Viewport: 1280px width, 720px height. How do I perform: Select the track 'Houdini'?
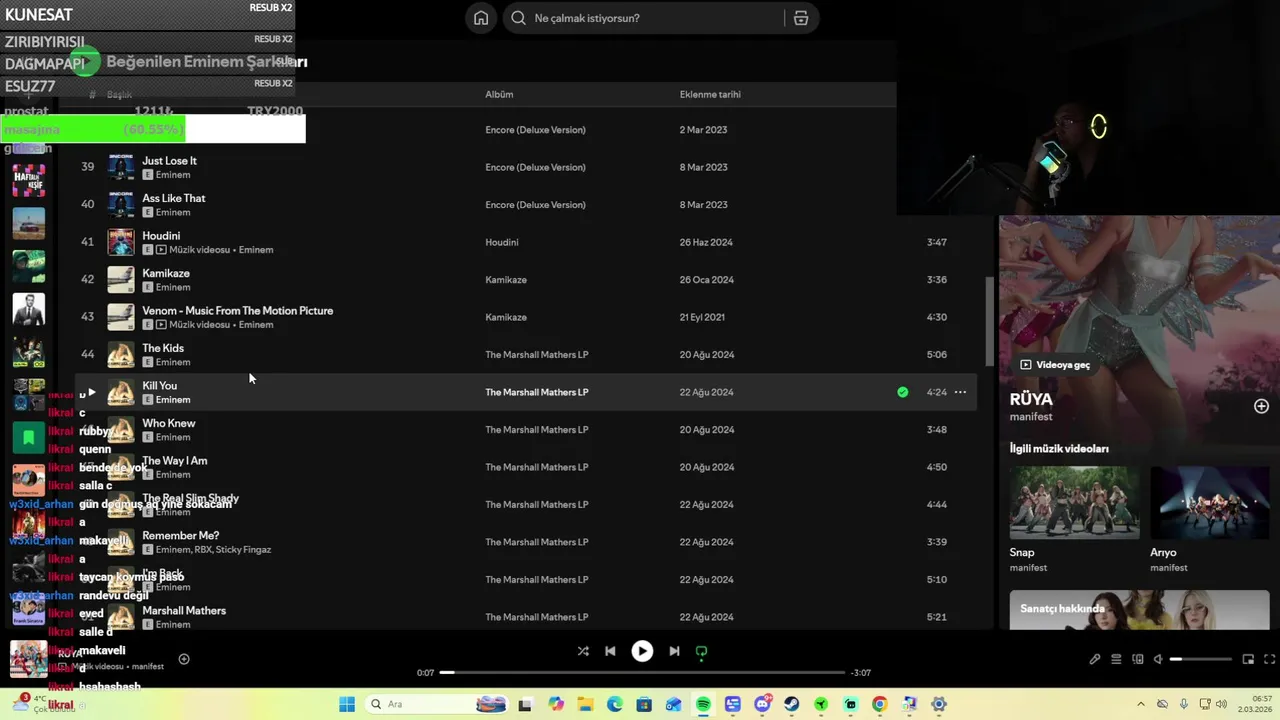tap(161, 236)
